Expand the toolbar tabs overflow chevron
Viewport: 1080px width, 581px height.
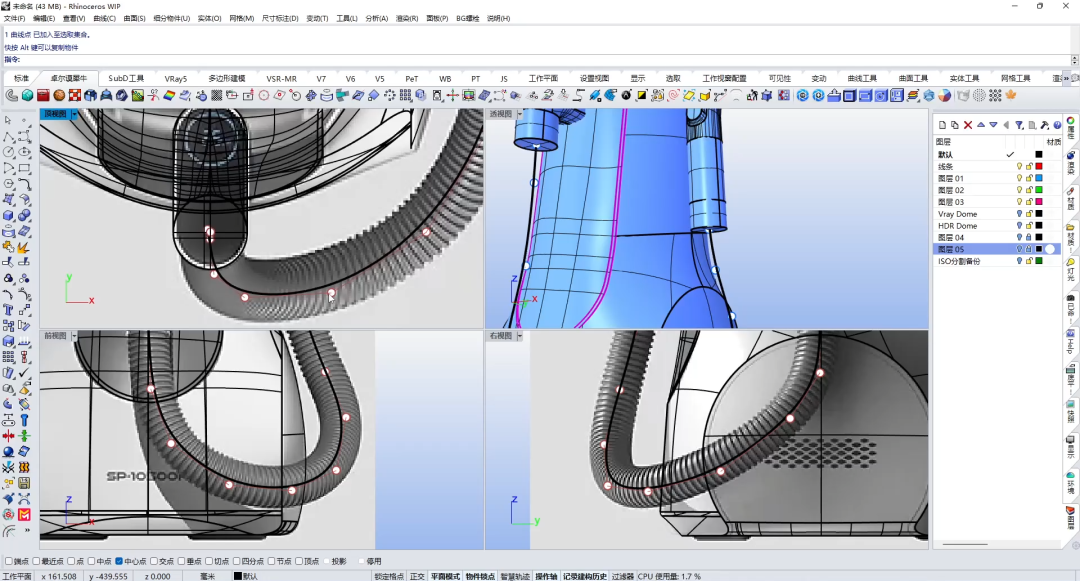1066,78
